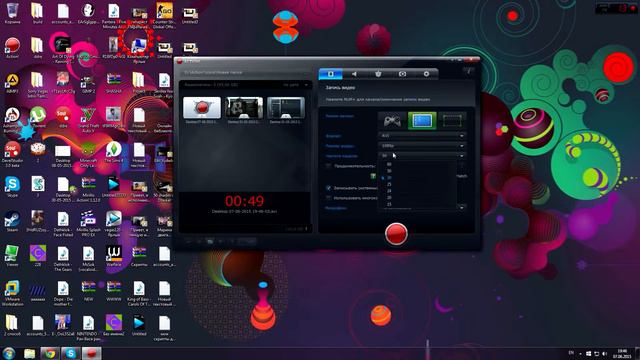The image size is (640, 360).
Task: Expand the AVI file format dropdown
Action: 422,136
